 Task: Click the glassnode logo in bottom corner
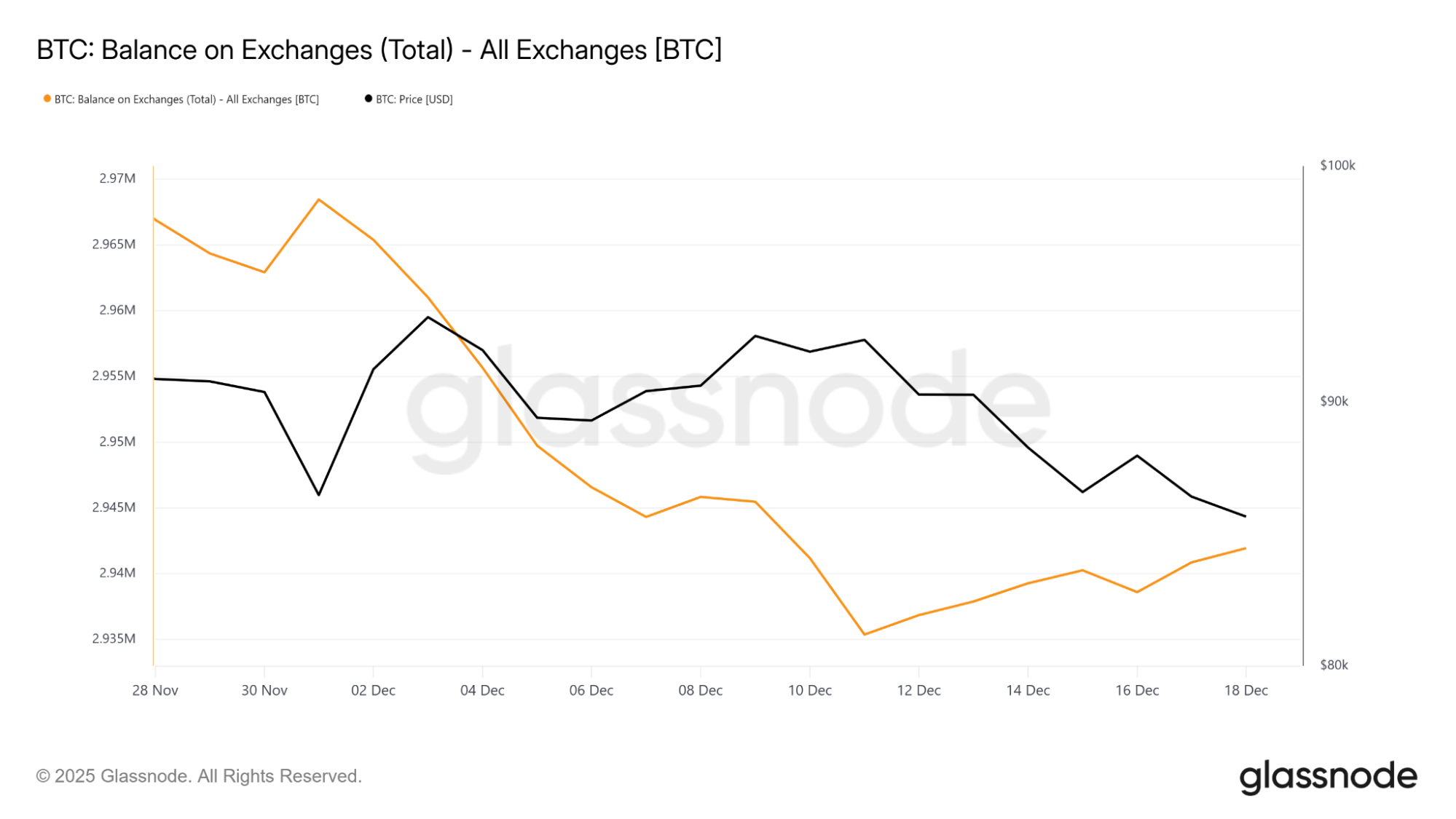coord(1328,777)
